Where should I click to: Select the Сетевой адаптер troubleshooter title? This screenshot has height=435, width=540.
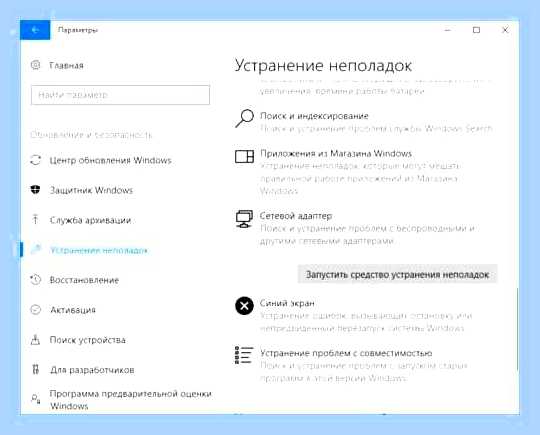pyautogui.click(x=296, y=216)
